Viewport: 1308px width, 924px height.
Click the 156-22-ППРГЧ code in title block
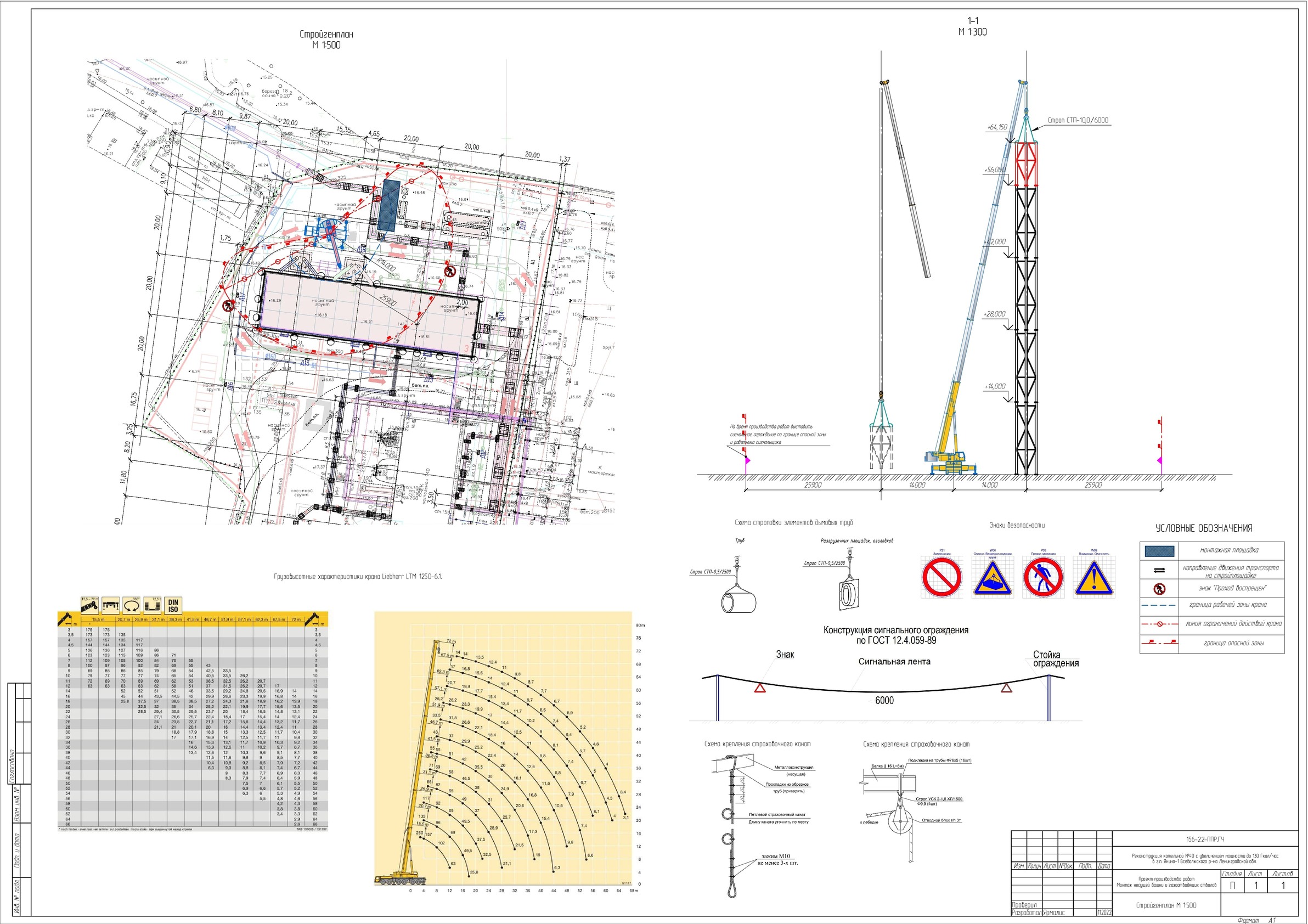point(1205,840)
